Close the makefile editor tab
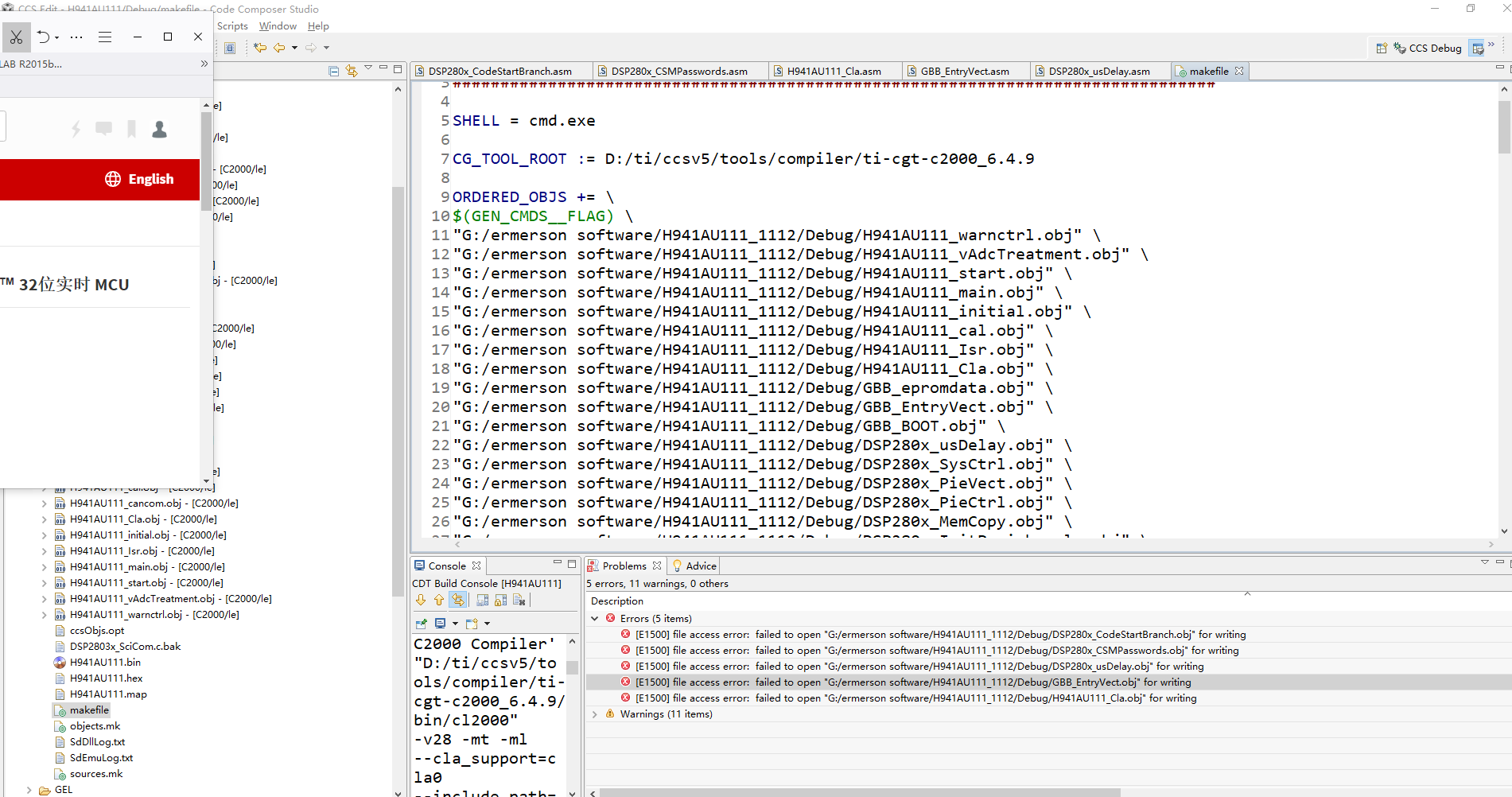This screenshot has height=797, width=1512. pyautogui.click(x=1239, y=71)
